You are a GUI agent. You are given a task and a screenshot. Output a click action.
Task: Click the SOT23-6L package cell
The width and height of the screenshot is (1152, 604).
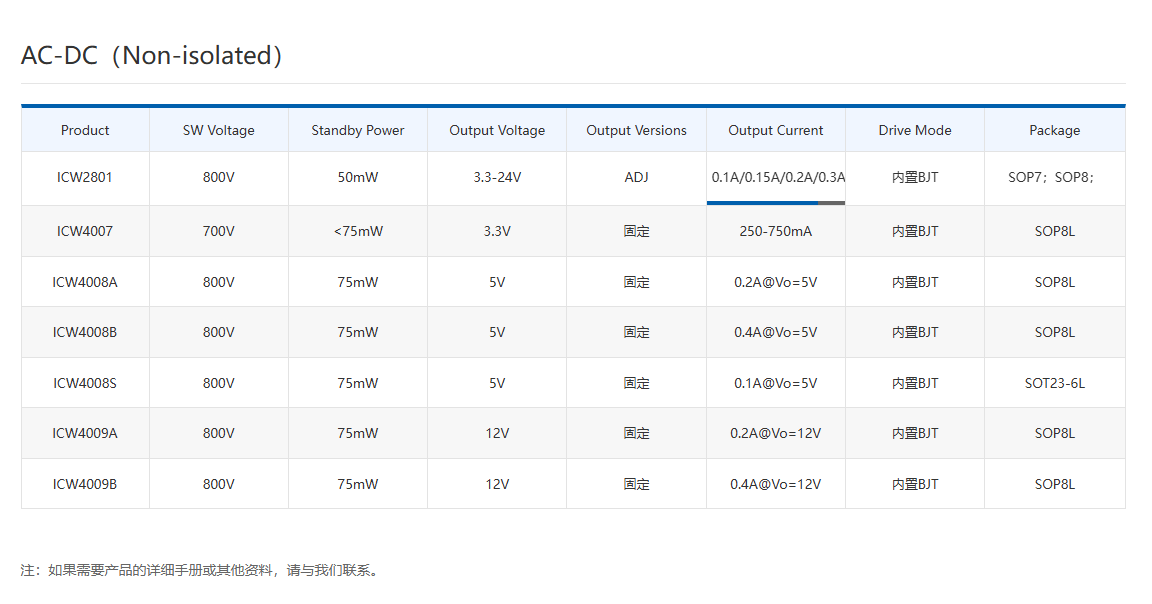[x=1054, y=383]
